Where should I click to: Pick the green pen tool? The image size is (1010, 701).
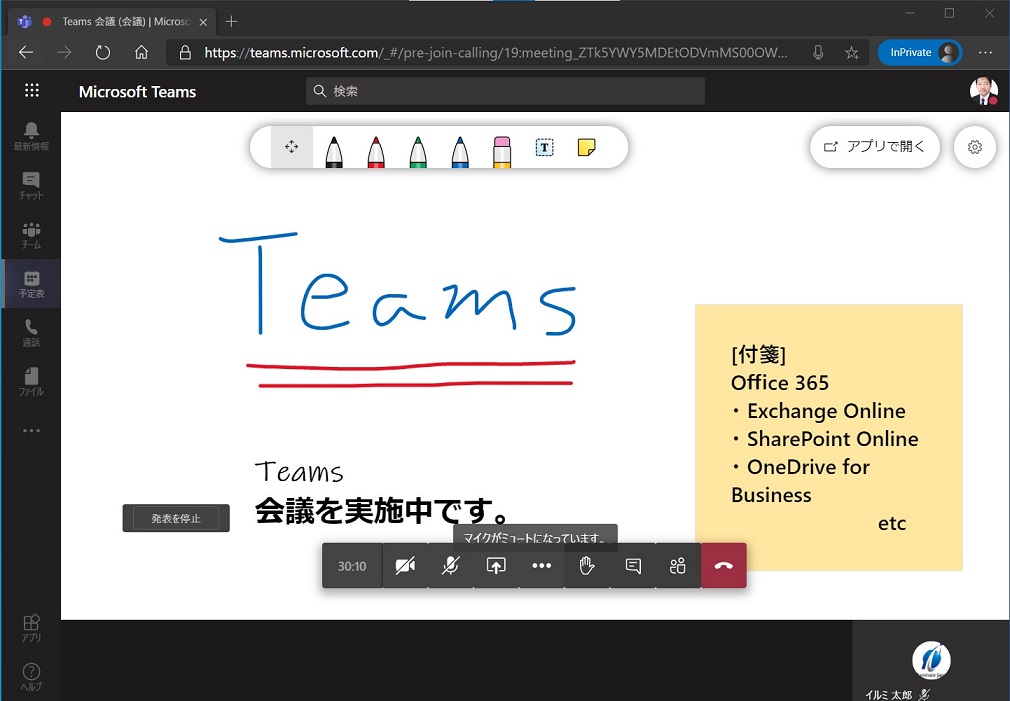pyautogui.click(x=418, y=151)
